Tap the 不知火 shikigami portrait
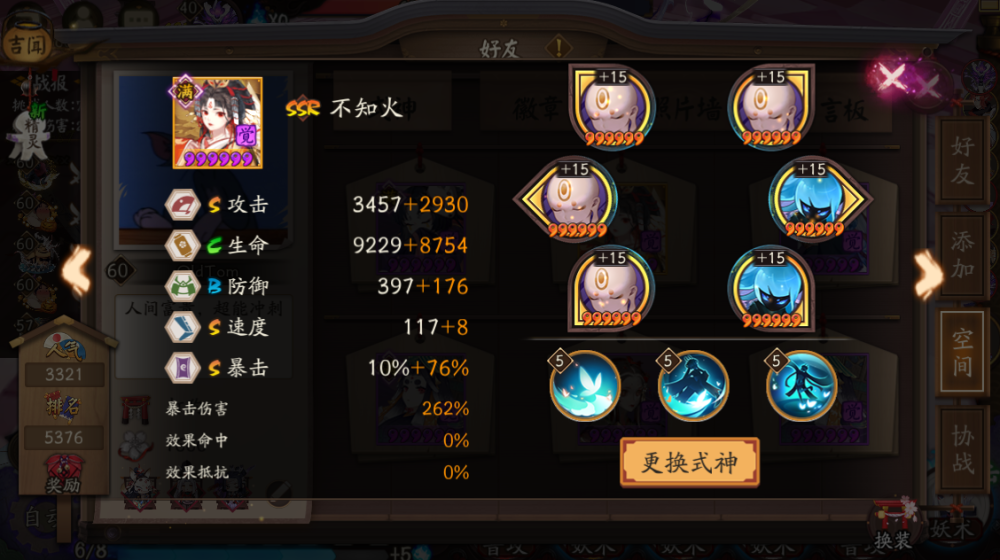Image resolution: width=1000 pixels, height=560 pixels. [217, 122]
